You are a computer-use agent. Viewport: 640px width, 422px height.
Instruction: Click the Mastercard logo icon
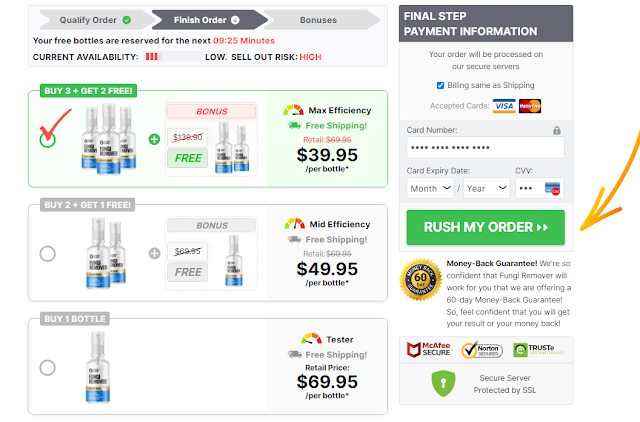(x=530, y=105)
